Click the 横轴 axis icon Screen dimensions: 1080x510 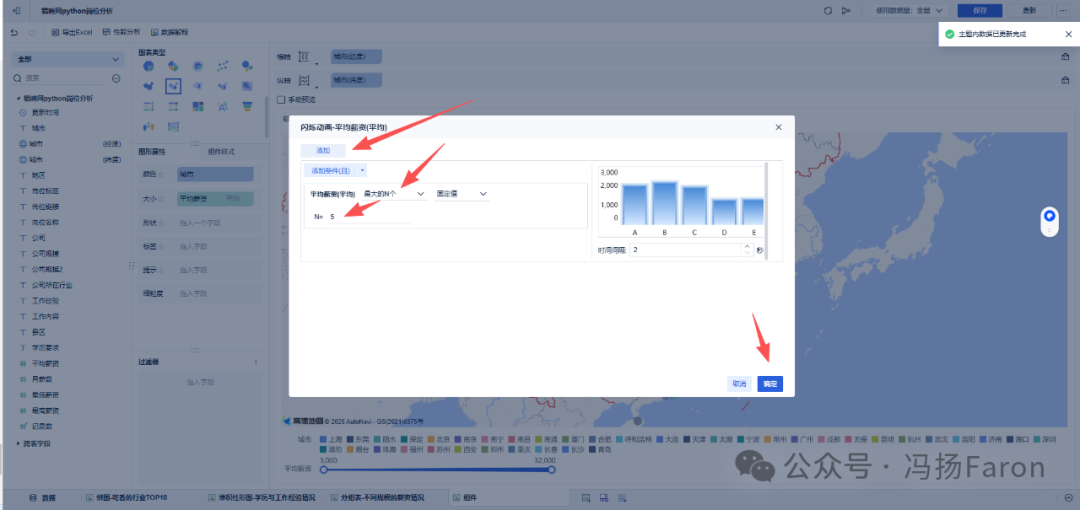(304, 57)
